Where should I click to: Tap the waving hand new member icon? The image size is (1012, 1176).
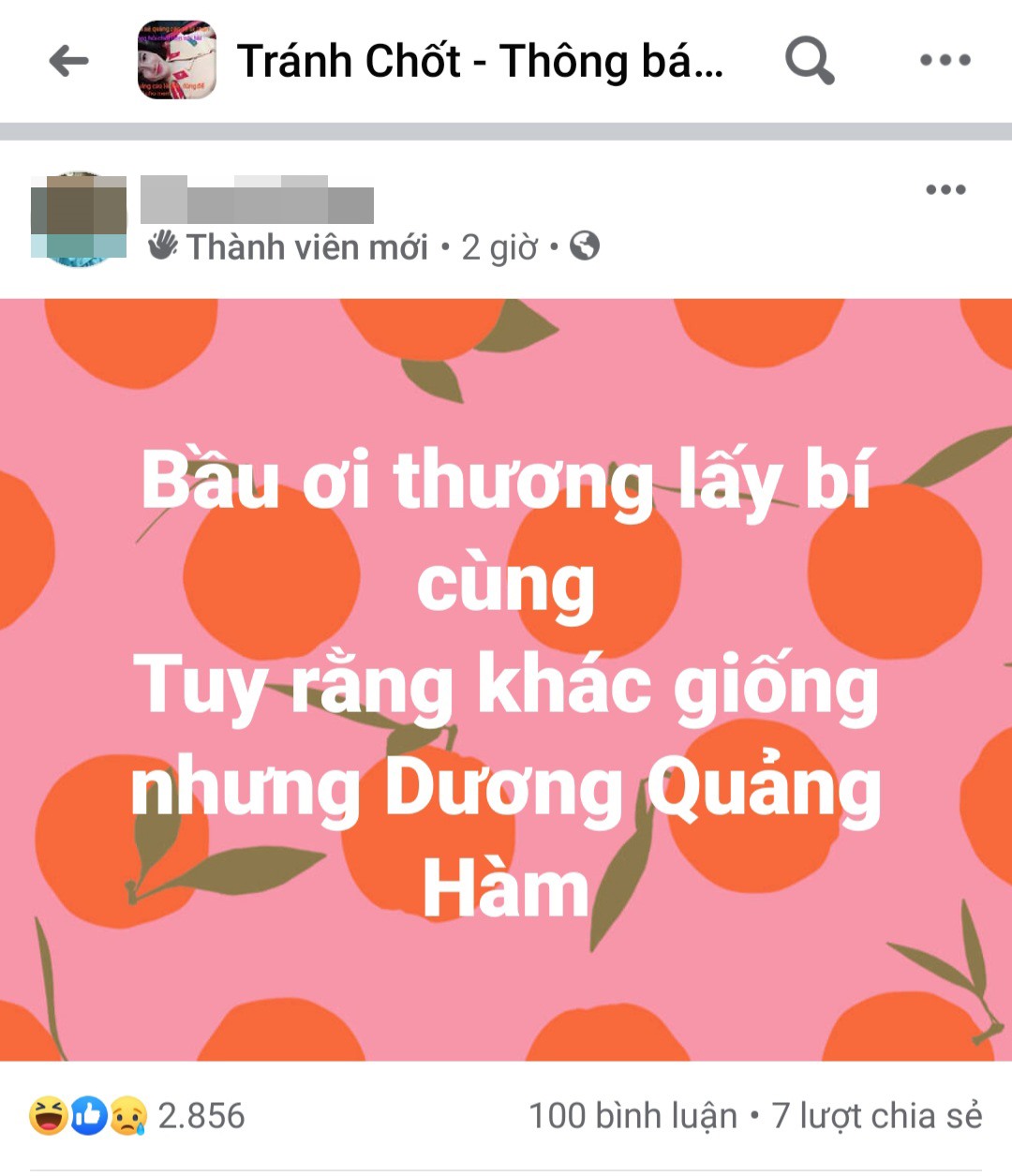coord(163,246)
